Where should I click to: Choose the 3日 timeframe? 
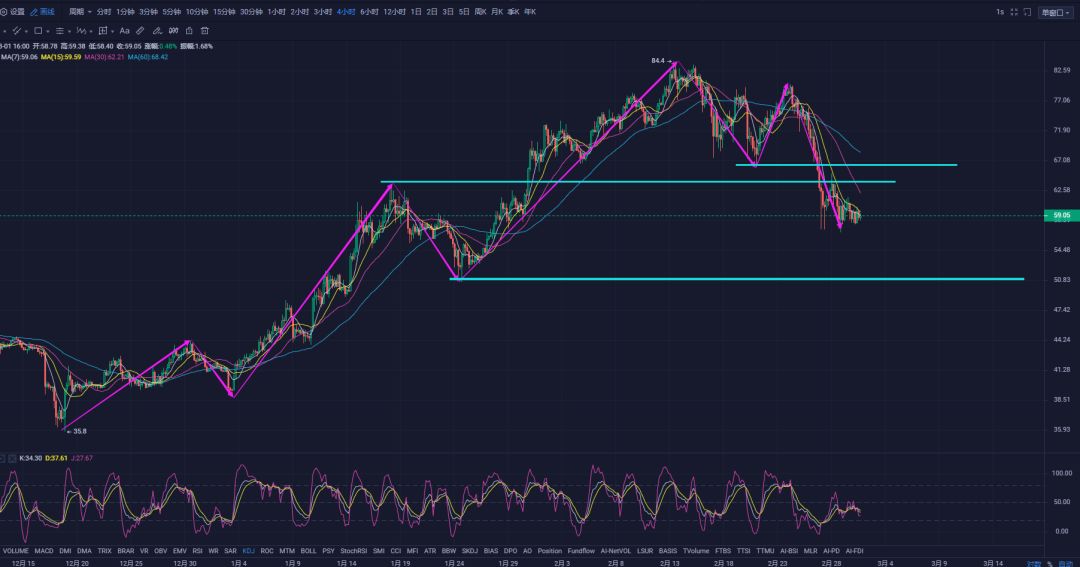[x=448, y=12]
